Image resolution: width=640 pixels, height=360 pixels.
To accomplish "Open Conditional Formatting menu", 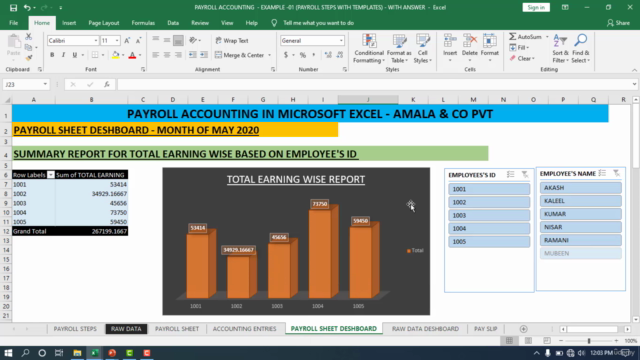I will pyautogui.click(x=369, y=48).
